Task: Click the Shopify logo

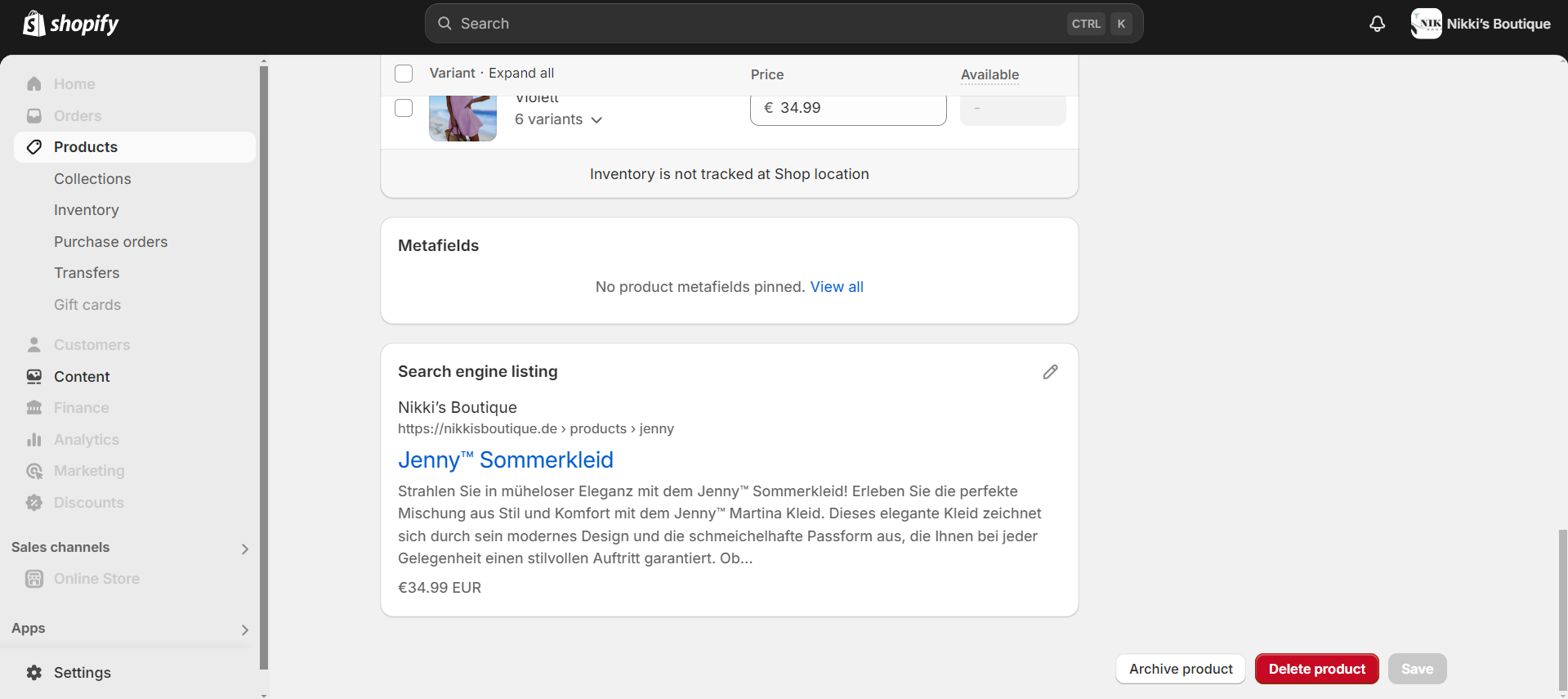Action: coord(71,24)
